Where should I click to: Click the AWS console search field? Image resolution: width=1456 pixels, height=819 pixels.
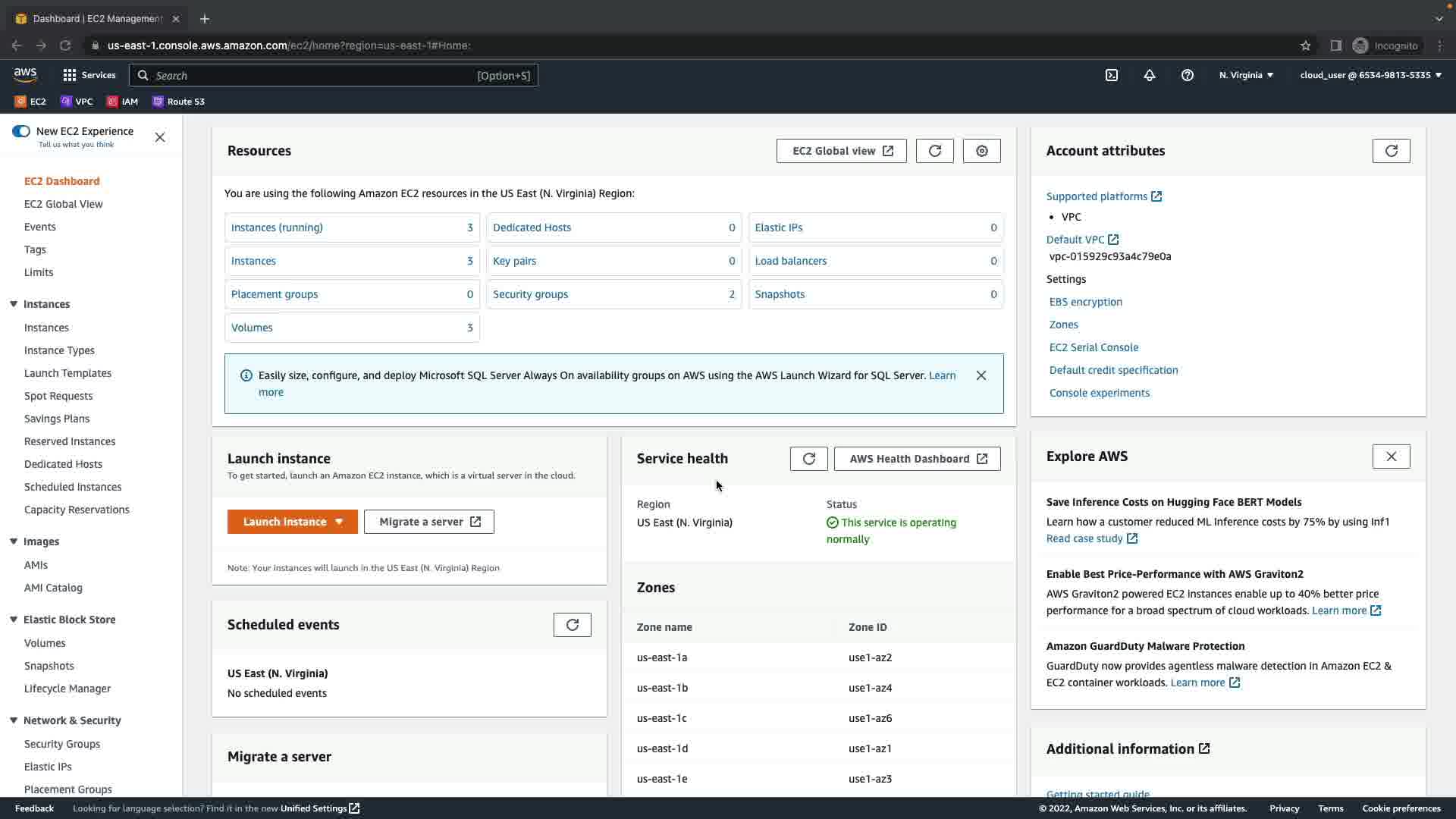point(334,75)
